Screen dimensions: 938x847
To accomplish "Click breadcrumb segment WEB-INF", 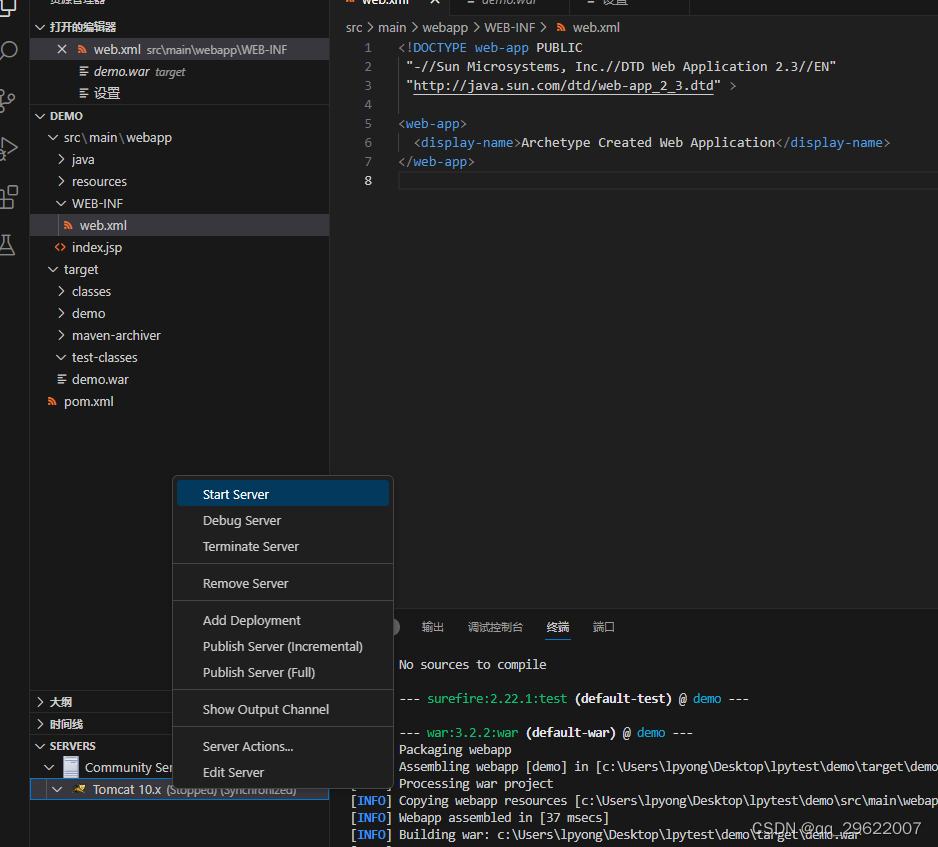I will tap(510, 28).
